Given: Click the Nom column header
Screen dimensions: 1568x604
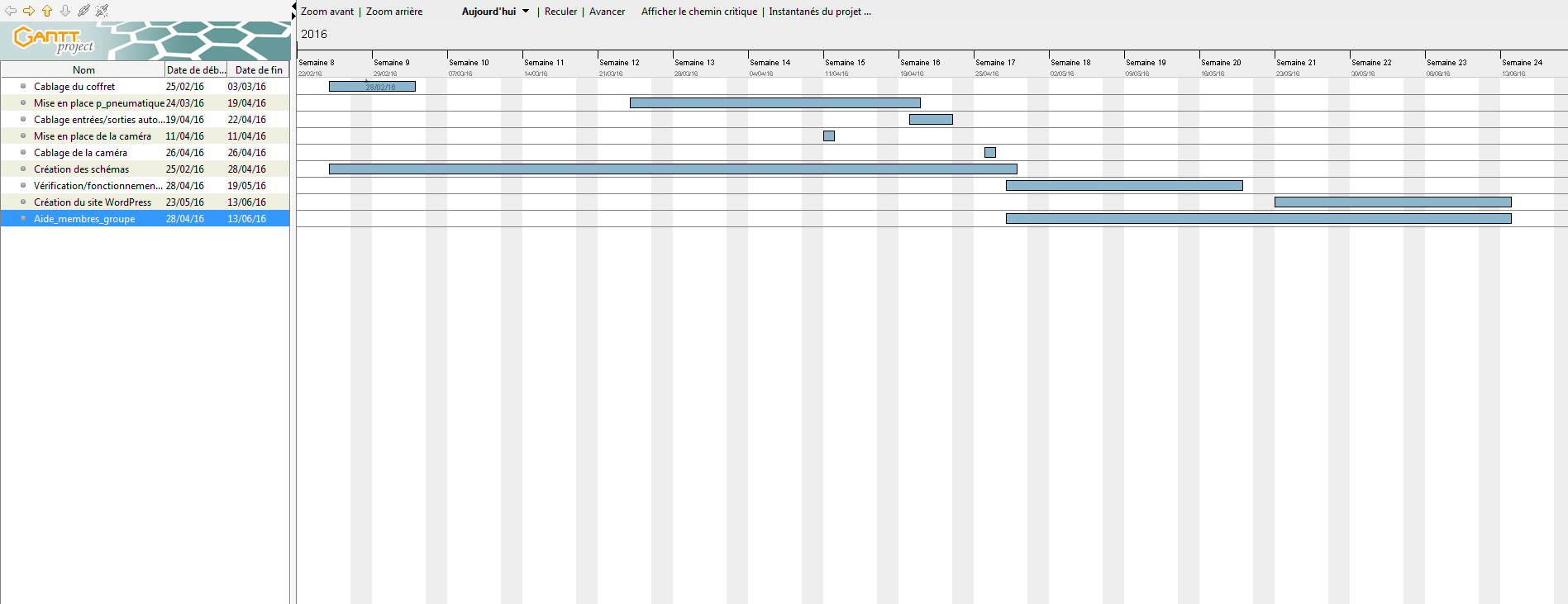Looking at the screenshot, I should point(83,70).
